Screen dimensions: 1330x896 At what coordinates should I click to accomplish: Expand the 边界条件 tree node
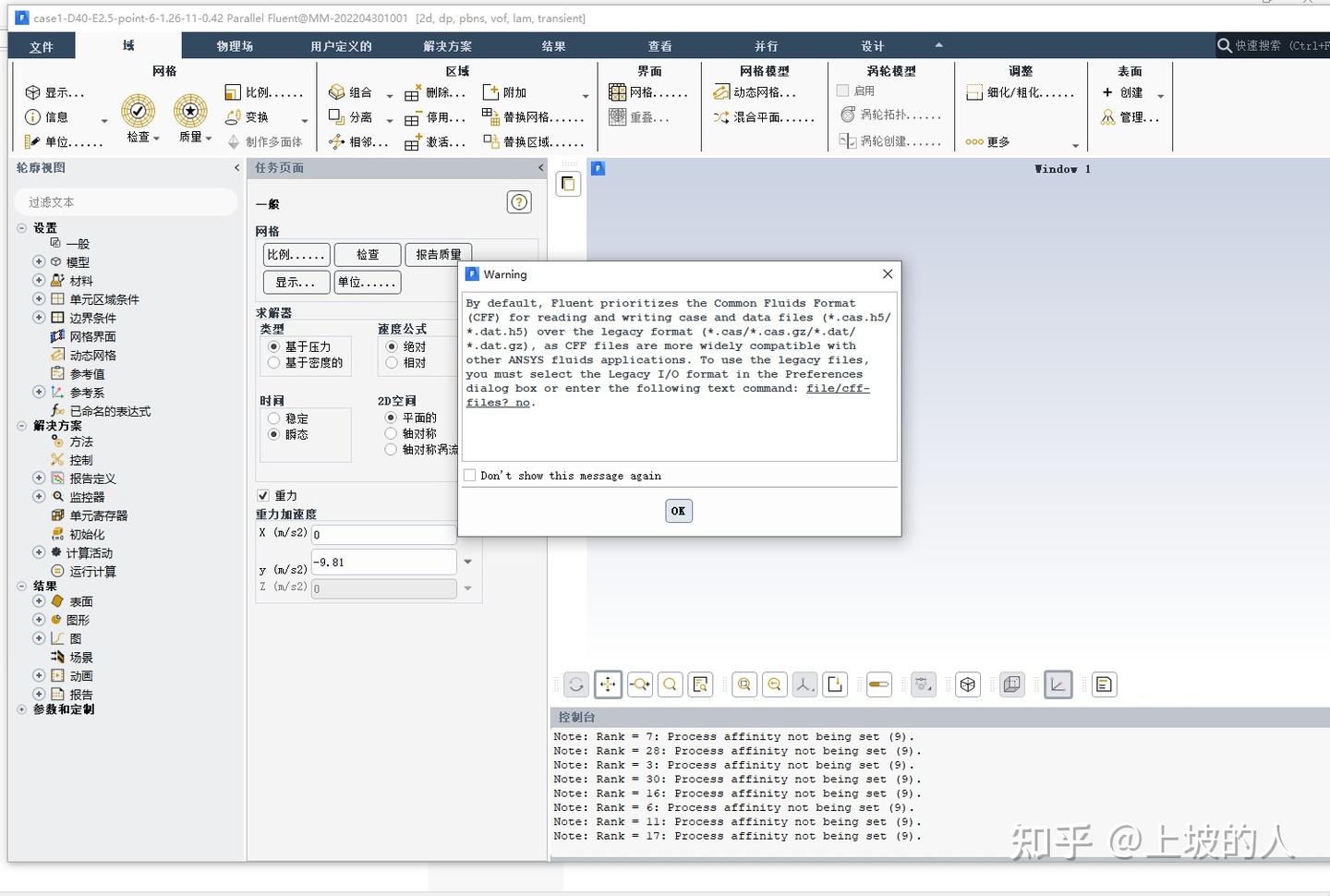coord(38,317)
